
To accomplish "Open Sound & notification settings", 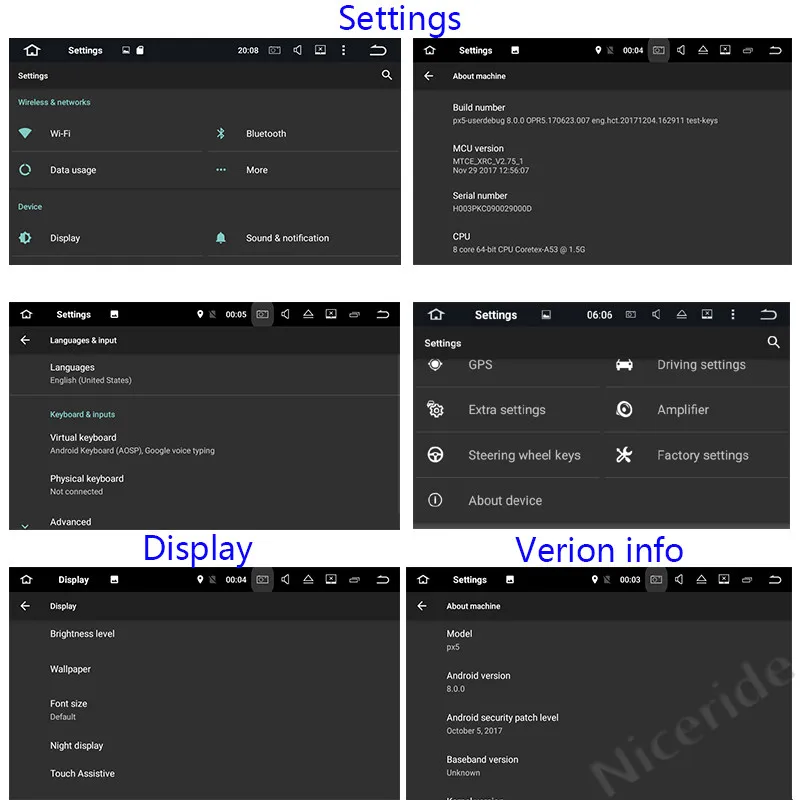I will pos(304,238).
